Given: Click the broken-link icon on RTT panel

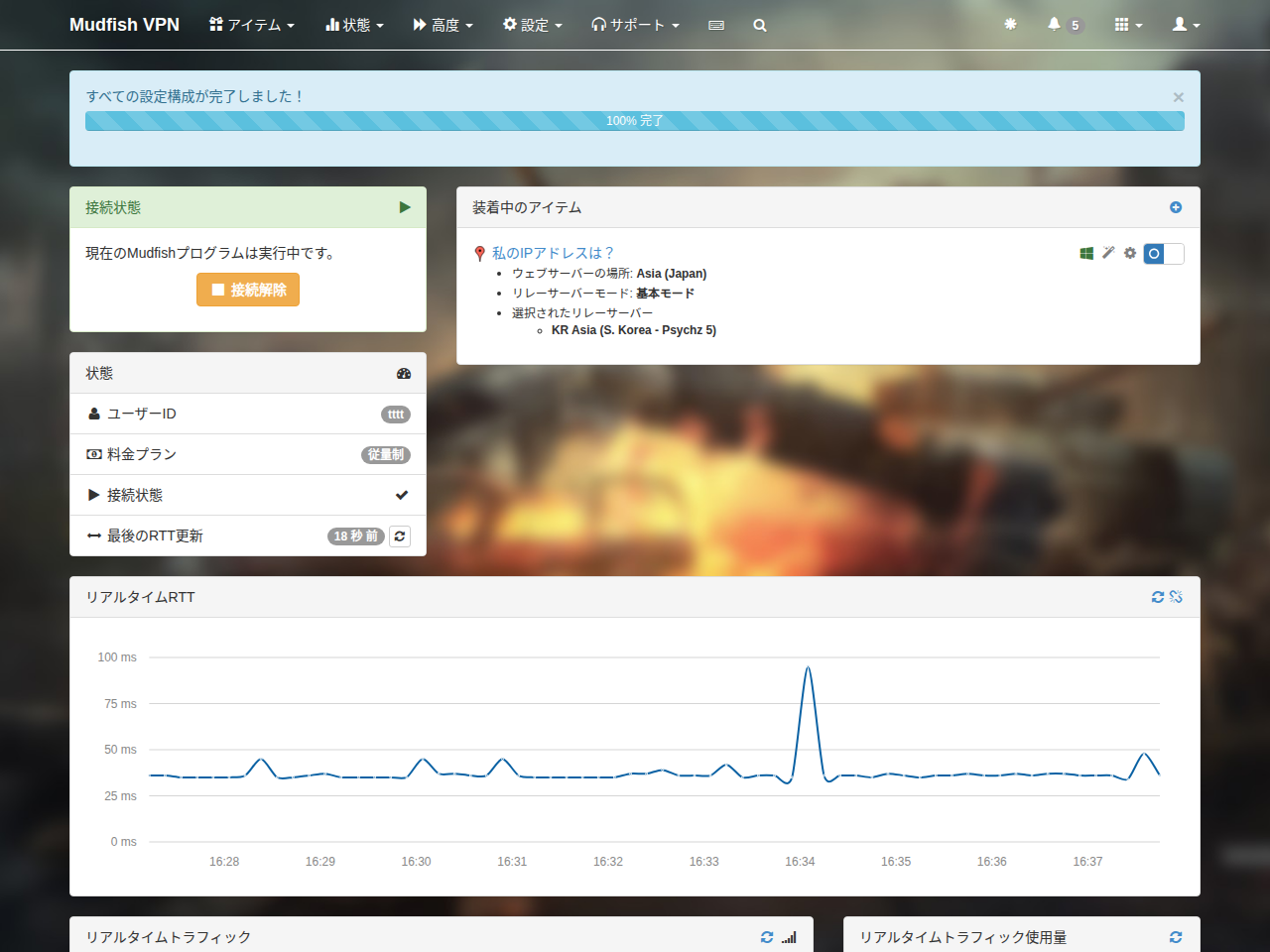Looking at the screenshot, I should click(1176, 597).
